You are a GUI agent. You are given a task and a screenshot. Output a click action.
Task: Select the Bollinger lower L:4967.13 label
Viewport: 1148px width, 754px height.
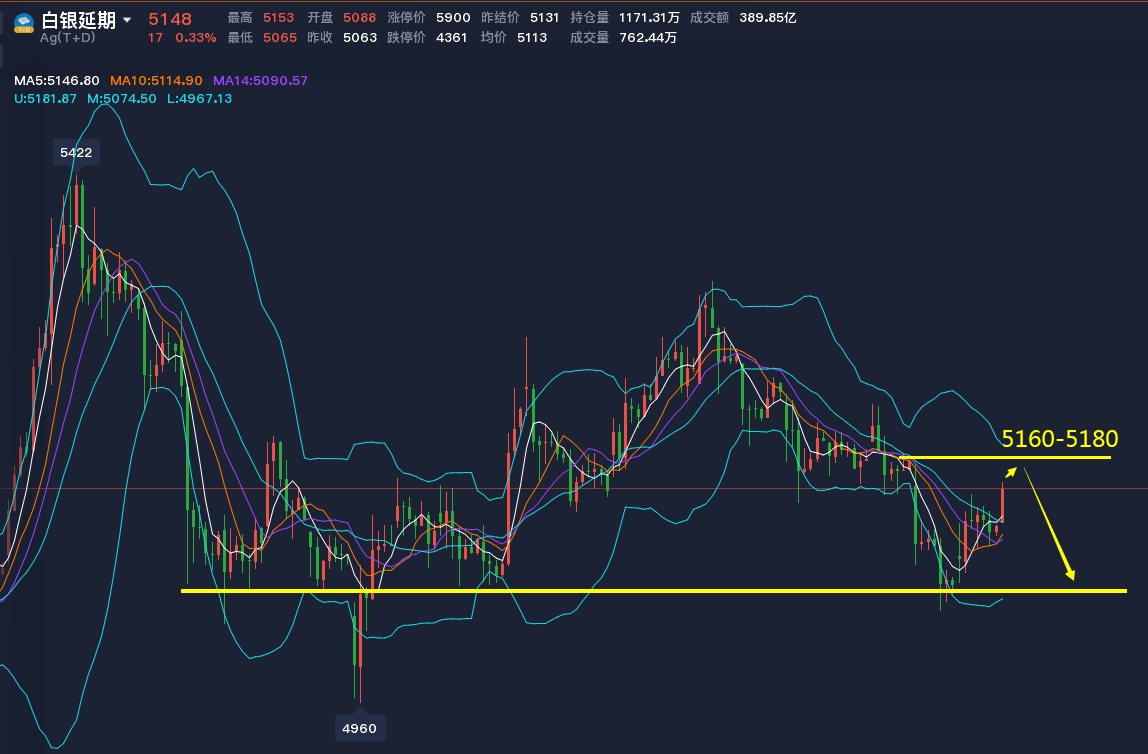pos(199,98)
